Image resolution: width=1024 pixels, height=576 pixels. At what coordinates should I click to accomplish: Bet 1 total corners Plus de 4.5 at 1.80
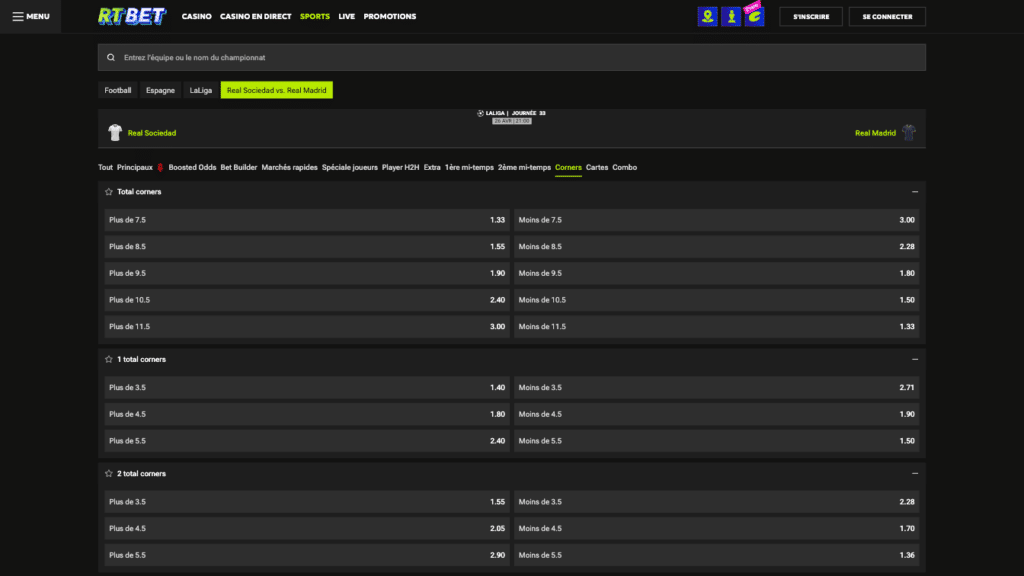[307, 415]
